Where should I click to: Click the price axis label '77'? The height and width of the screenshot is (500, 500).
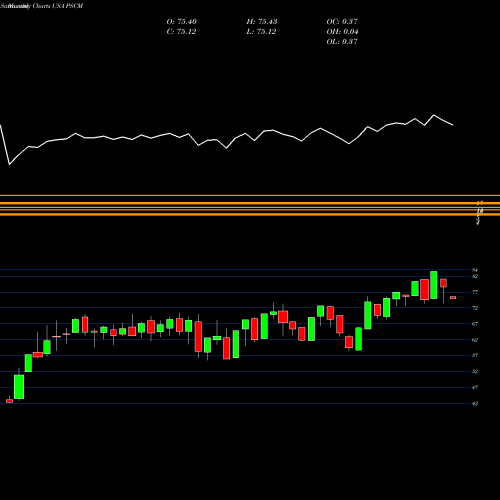475,292
